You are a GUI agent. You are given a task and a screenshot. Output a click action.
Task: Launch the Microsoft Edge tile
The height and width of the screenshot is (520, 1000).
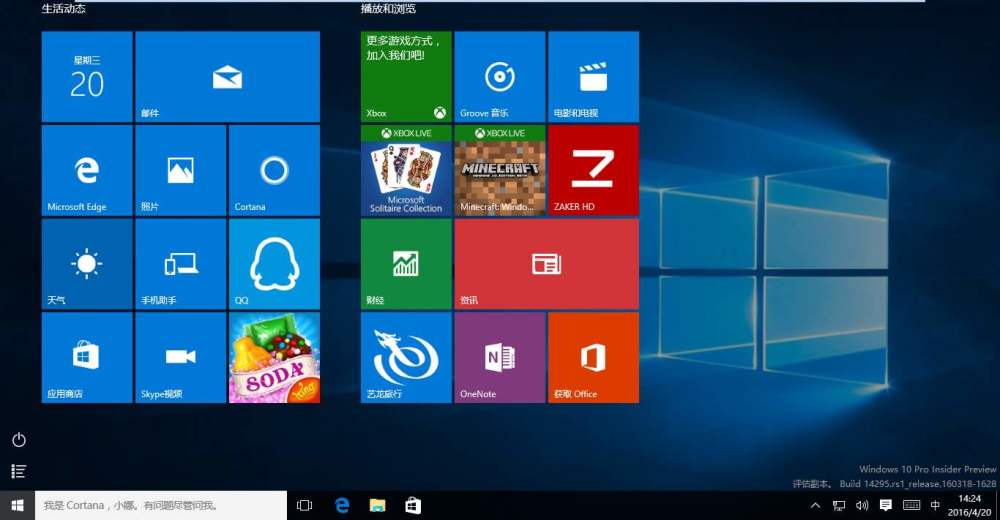[x=87, y=170]
